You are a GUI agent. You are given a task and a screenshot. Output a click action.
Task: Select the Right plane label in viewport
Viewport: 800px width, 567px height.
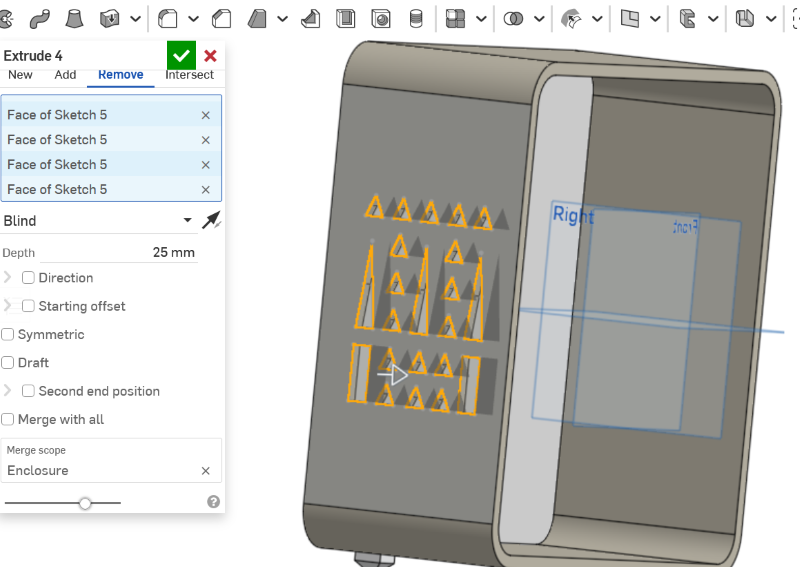point(573,216)
